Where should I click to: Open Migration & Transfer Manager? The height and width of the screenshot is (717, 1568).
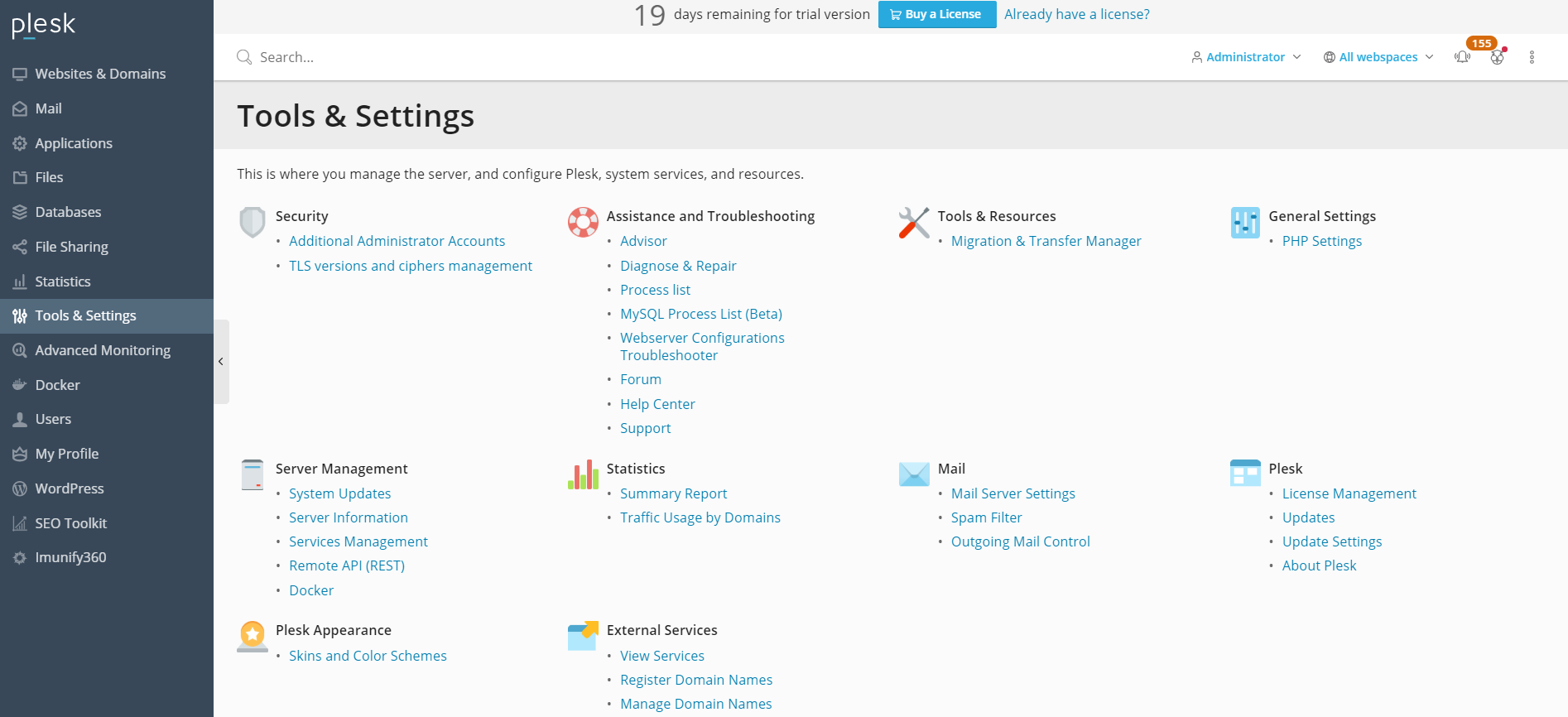coord(1046,241)
